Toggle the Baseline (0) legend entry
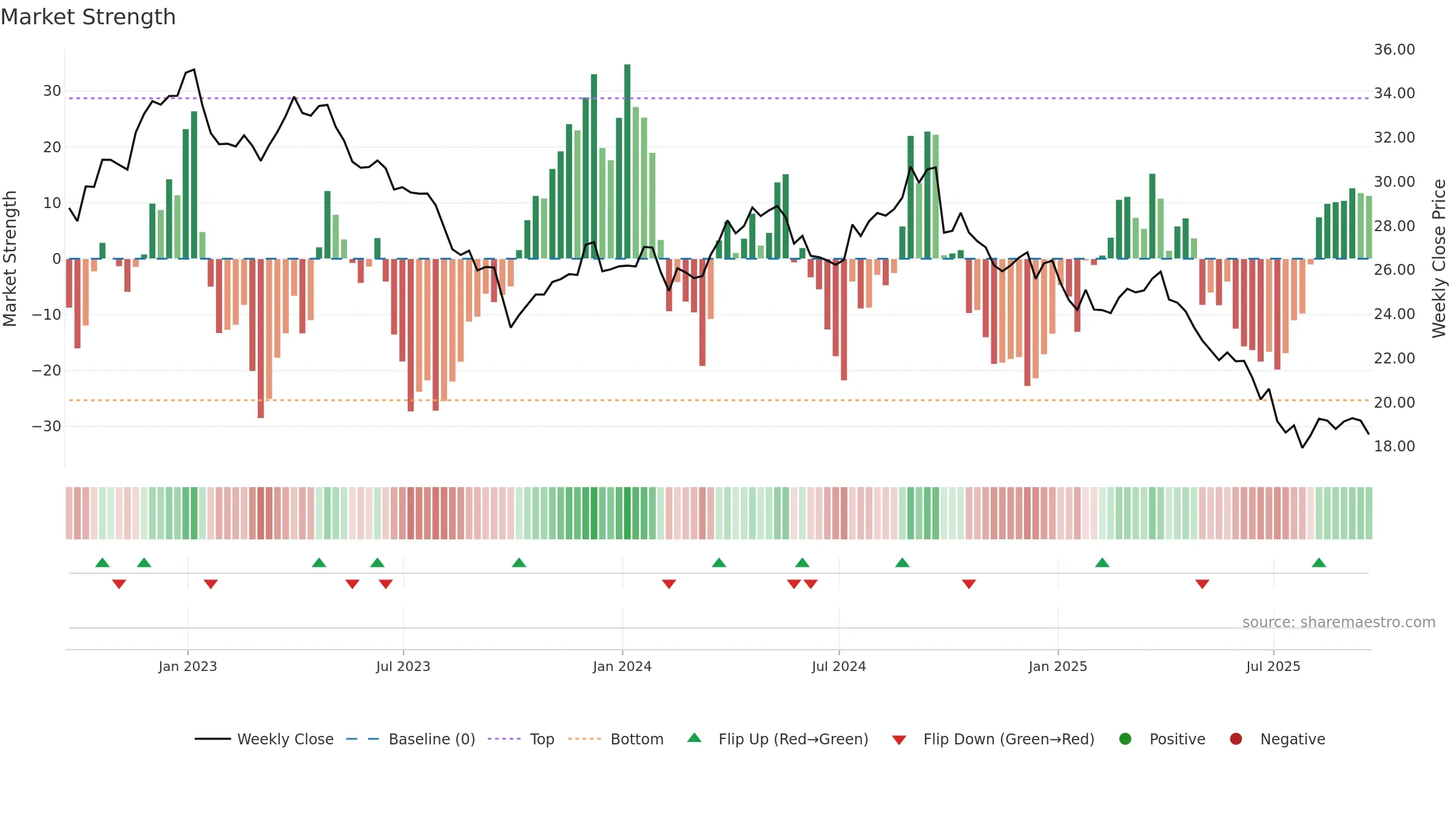This screenshot has width=1456, height=819. click(x=410, y=739)
